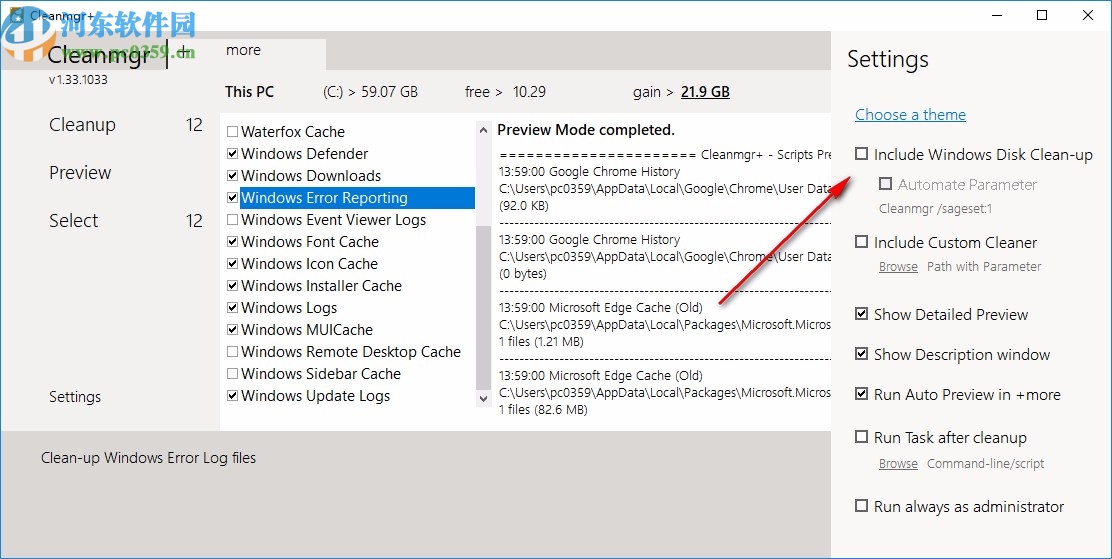Disable Show Description window
1112x559 pixels.
[861, 353]
